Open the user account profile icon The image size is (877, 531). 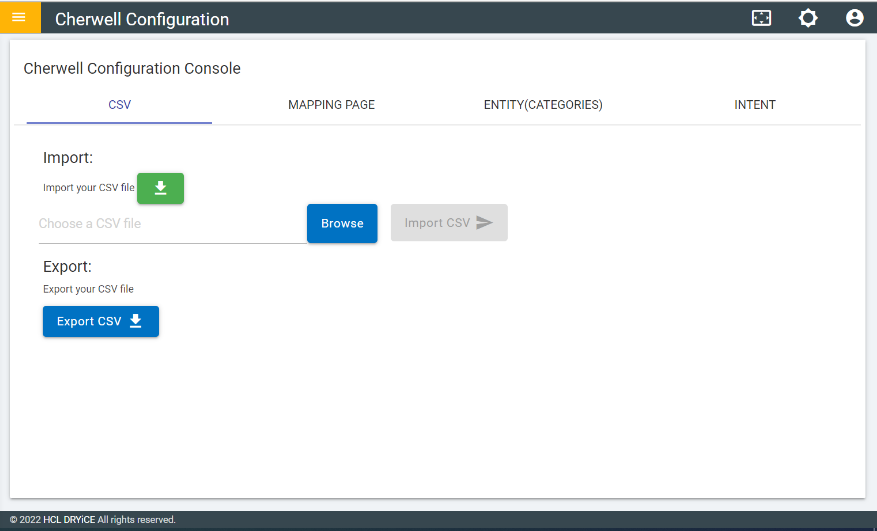(854, 18)
